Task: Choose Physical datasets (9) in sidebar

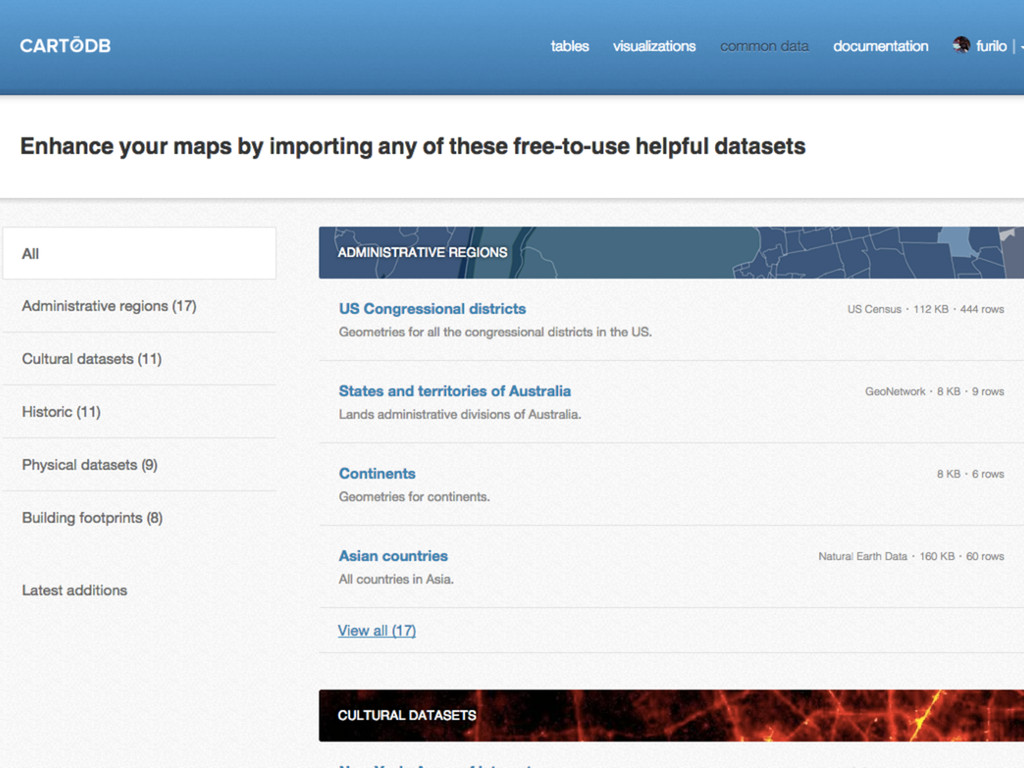Action: tap(89, 464)
